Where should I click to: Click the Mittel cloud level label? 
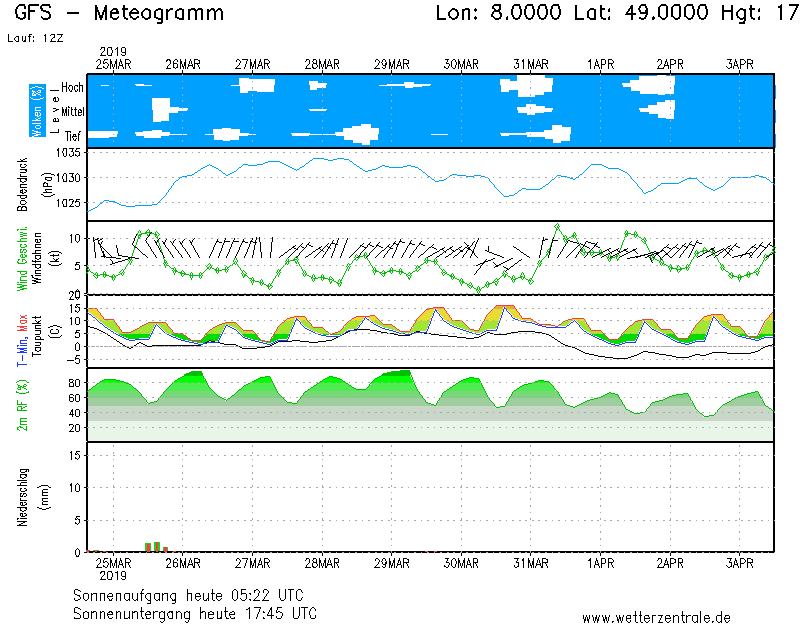[72, 111]
